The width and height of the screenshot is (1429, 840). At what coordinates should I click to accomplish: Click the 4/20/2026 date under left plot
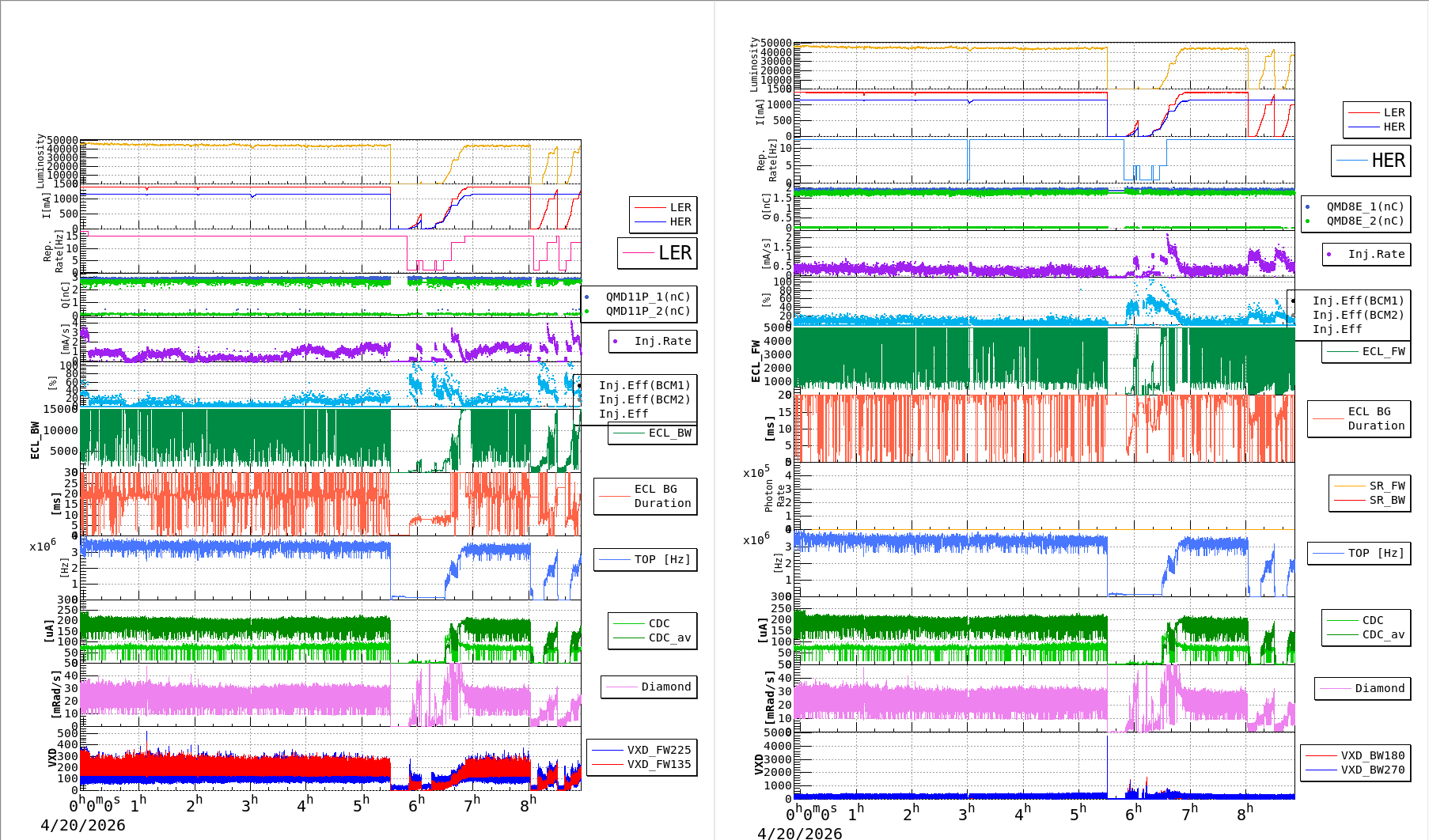point(83,825)
